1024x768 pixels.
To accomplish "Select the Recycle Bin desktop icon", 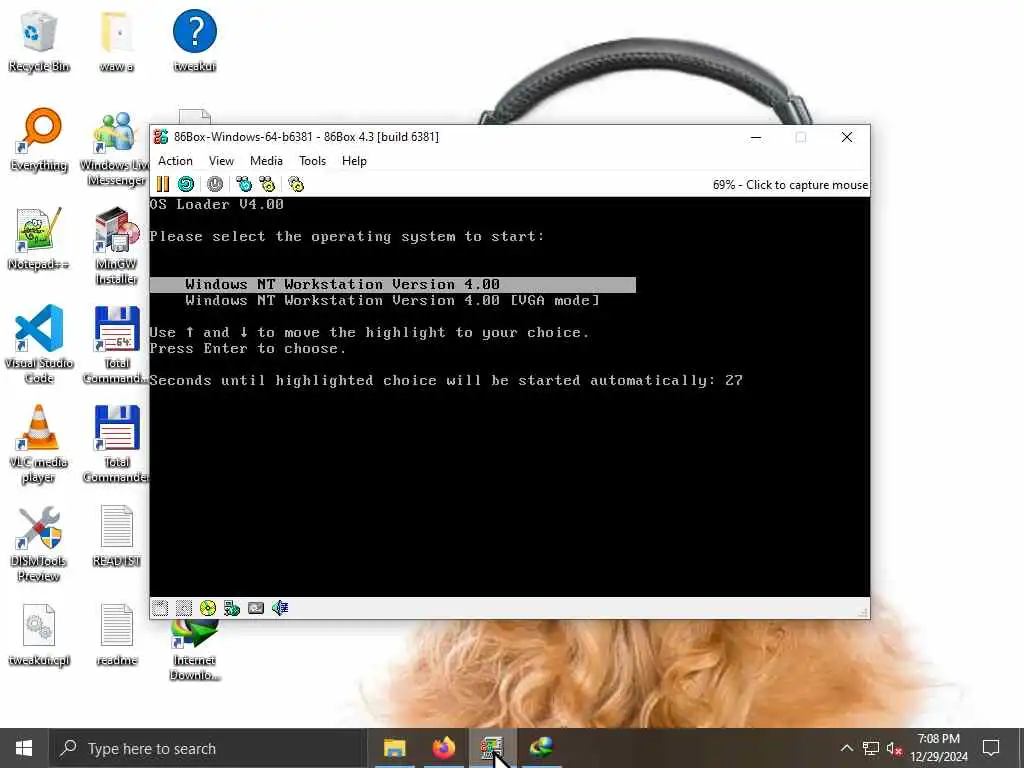I will coord(39,41).
